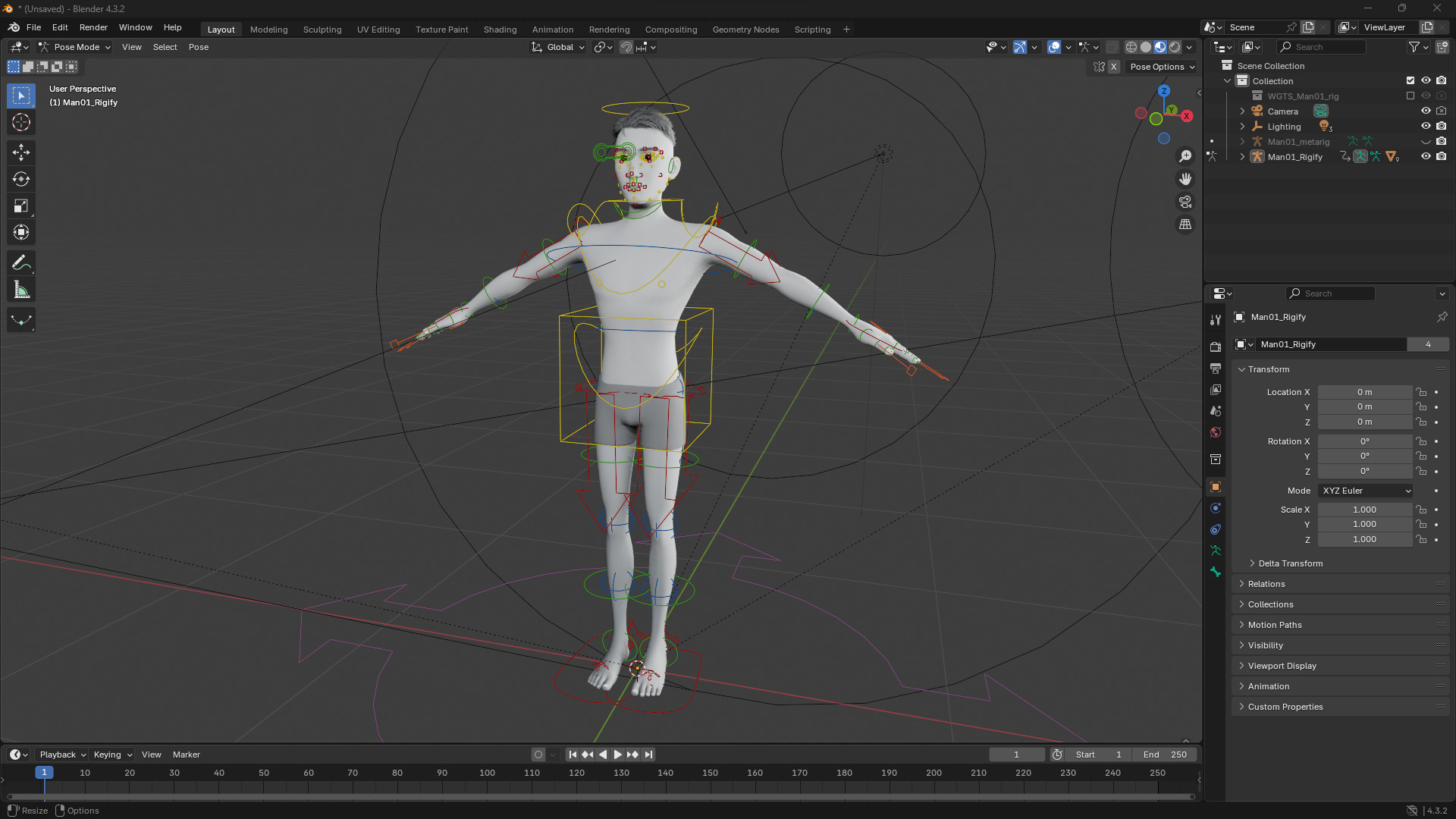Pick the Transform tool
This screenshot has height=819, width=1456.
coord(21,232)
